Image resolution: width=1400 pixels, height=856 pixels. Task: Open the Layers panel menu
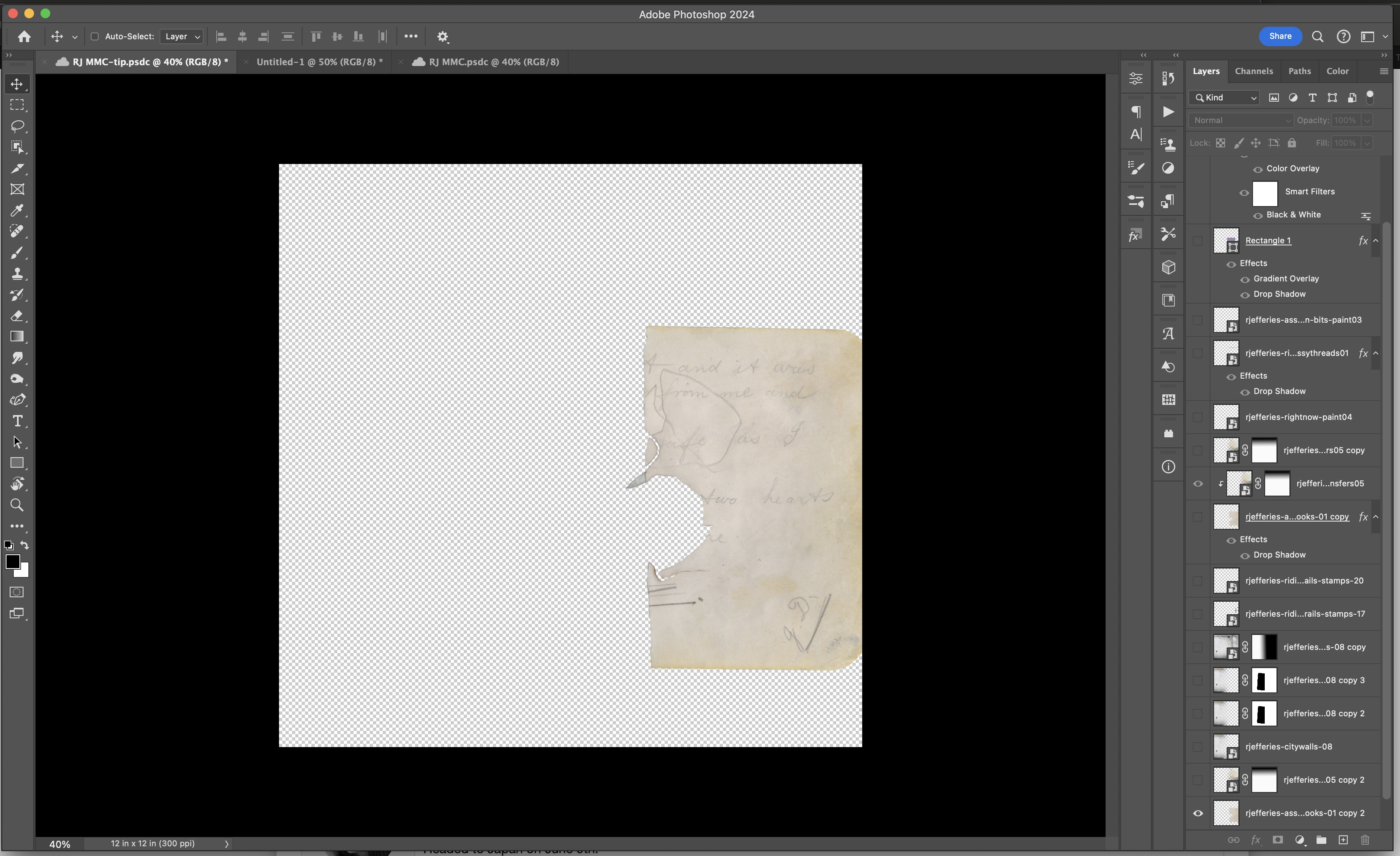pos(1383,71)
